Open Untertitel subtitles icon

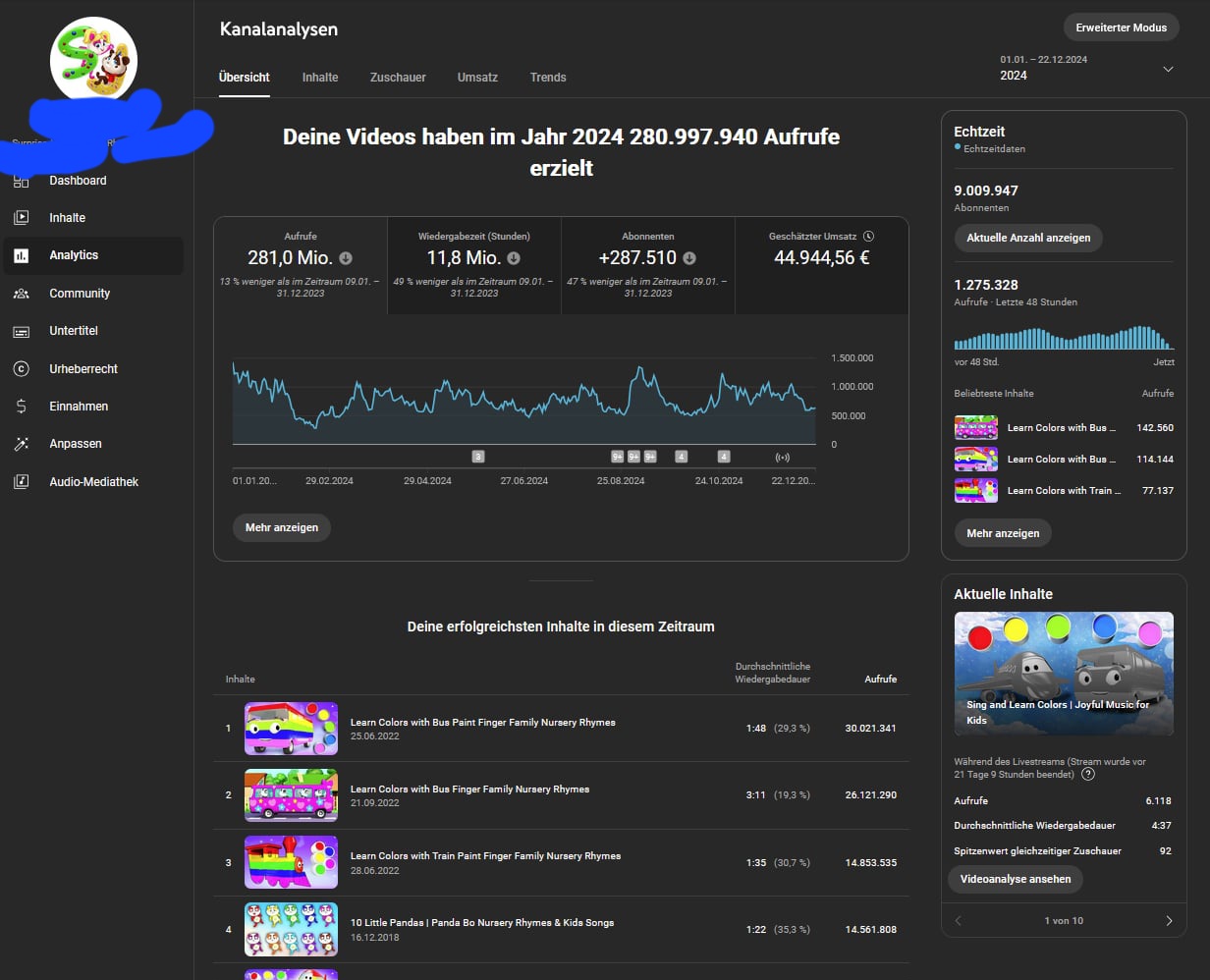(x=21, y=331)
